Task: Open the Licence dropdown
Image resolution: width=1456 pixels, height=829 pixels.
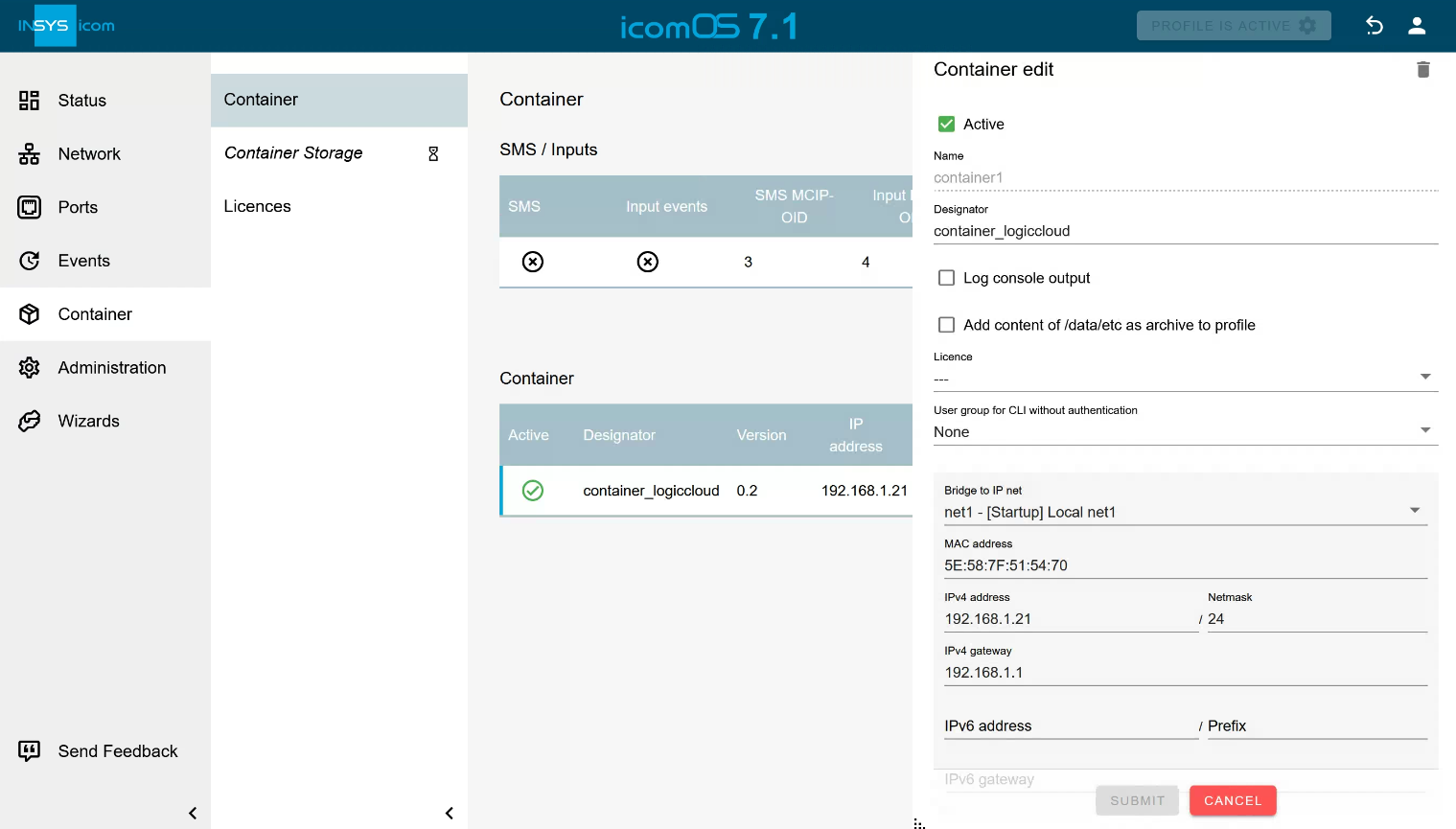Action: 1185,378
